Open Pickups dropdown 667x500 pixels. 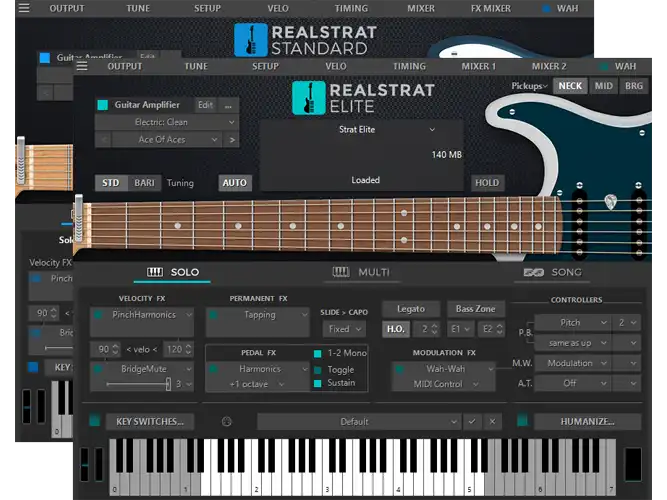[x=529, y=86]
